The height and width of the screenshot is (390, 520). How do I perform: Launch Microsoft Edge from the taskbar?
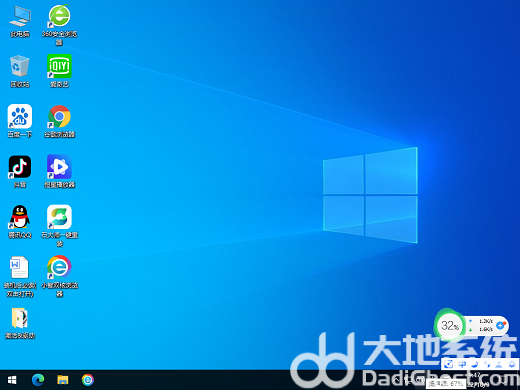pos(38,380)
